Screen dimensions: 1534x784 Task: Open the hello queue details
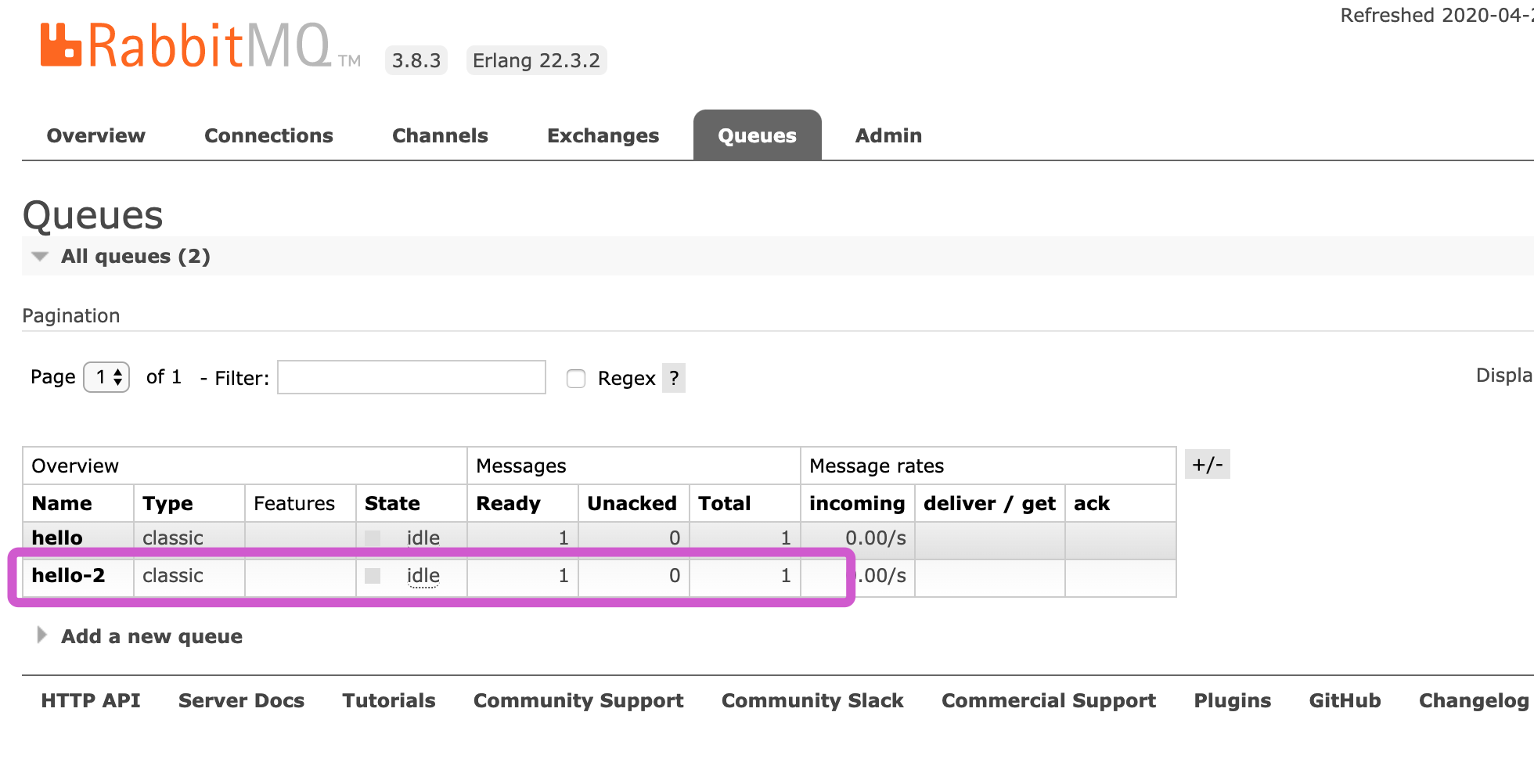click(57, 538)
